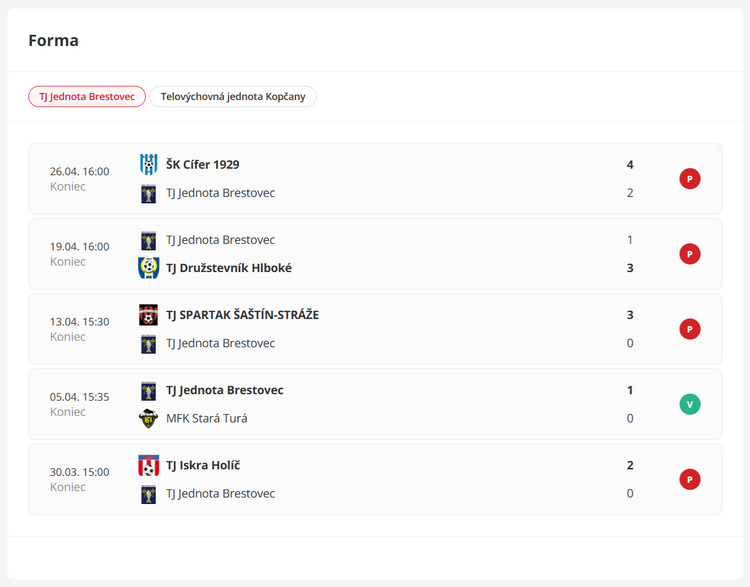Open TJ Družstevník Hlboké team link
This screenshot has height=587, width=750.
click(x=229, y=268)
